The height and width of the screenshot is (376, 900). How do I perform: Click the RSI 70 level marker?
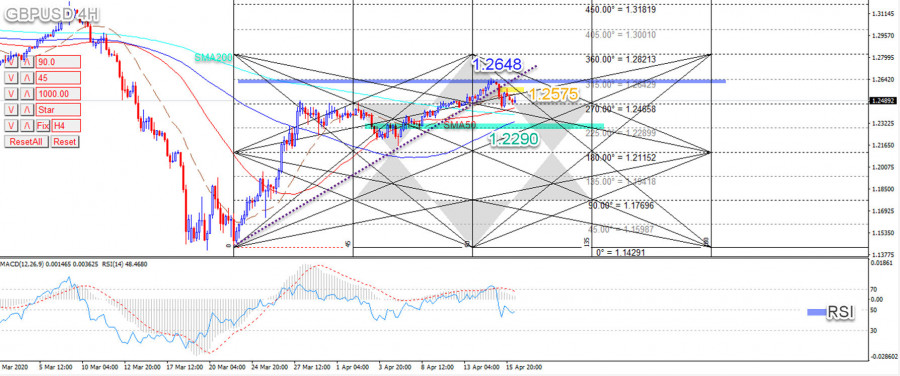pos(875,290)
